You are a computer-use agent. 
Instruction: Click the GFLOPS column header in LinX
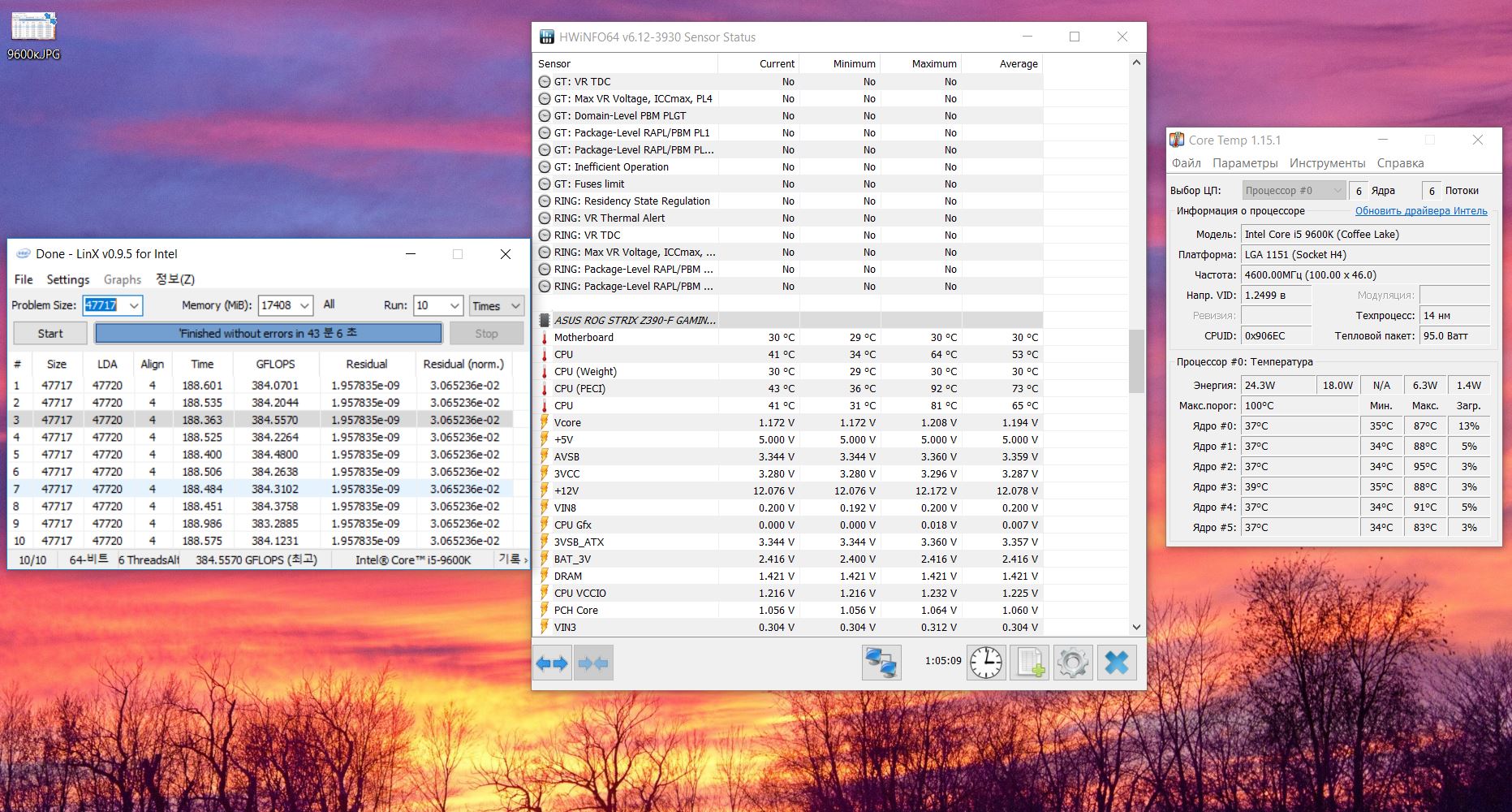pyautogui.click(x=275, y=365)
